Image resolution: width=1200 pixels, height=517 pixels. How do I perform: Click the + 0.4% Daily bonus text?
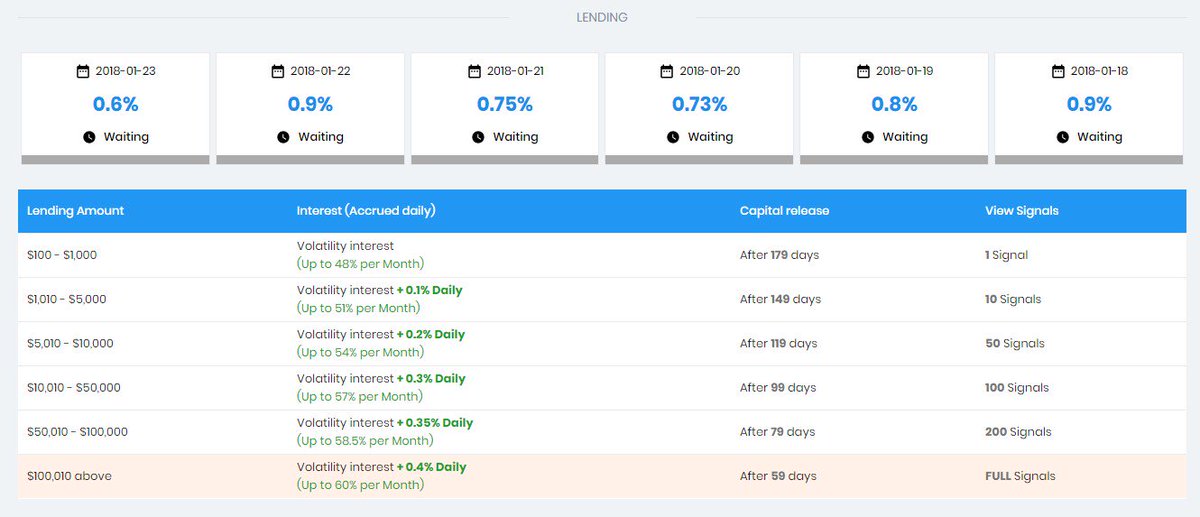pyautogui.click(x=431, y=466)
